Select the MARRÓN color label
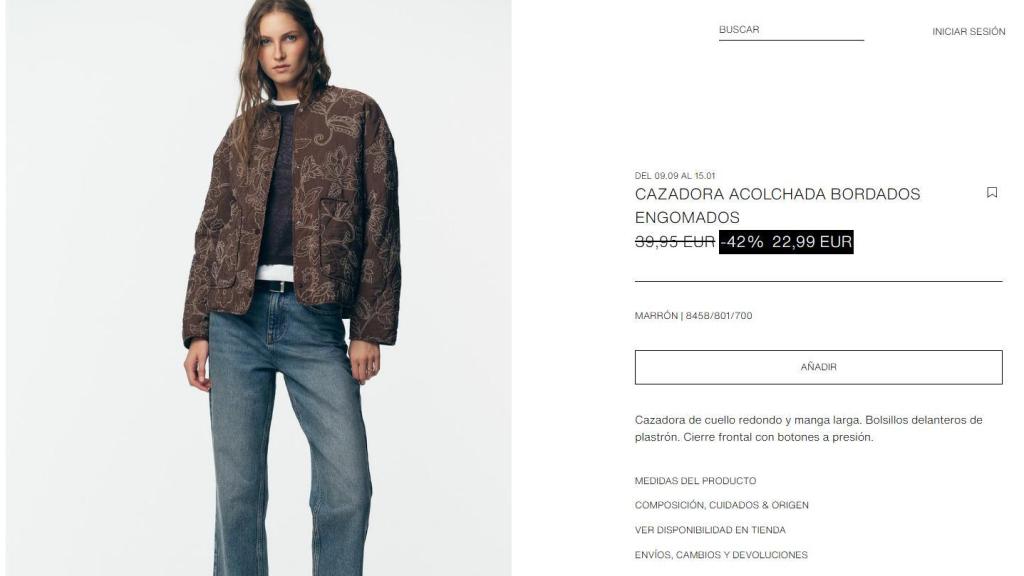 click(656, 315)
